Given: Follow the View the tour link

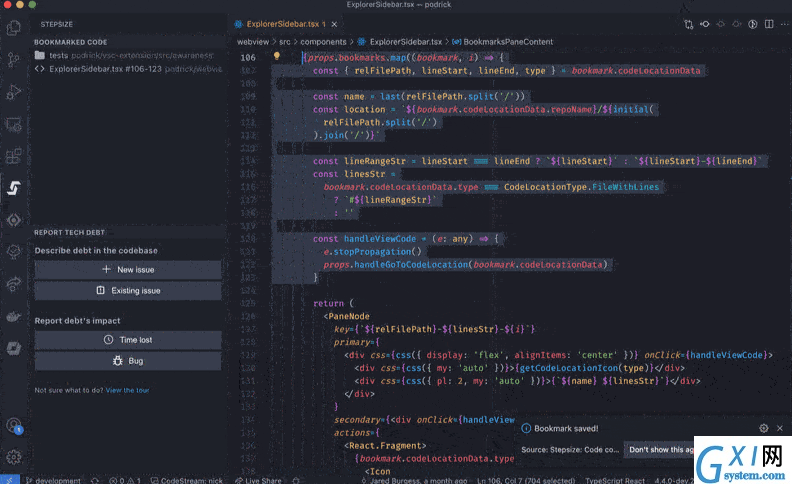Looking at the screenshot, I should pos(127,390).
